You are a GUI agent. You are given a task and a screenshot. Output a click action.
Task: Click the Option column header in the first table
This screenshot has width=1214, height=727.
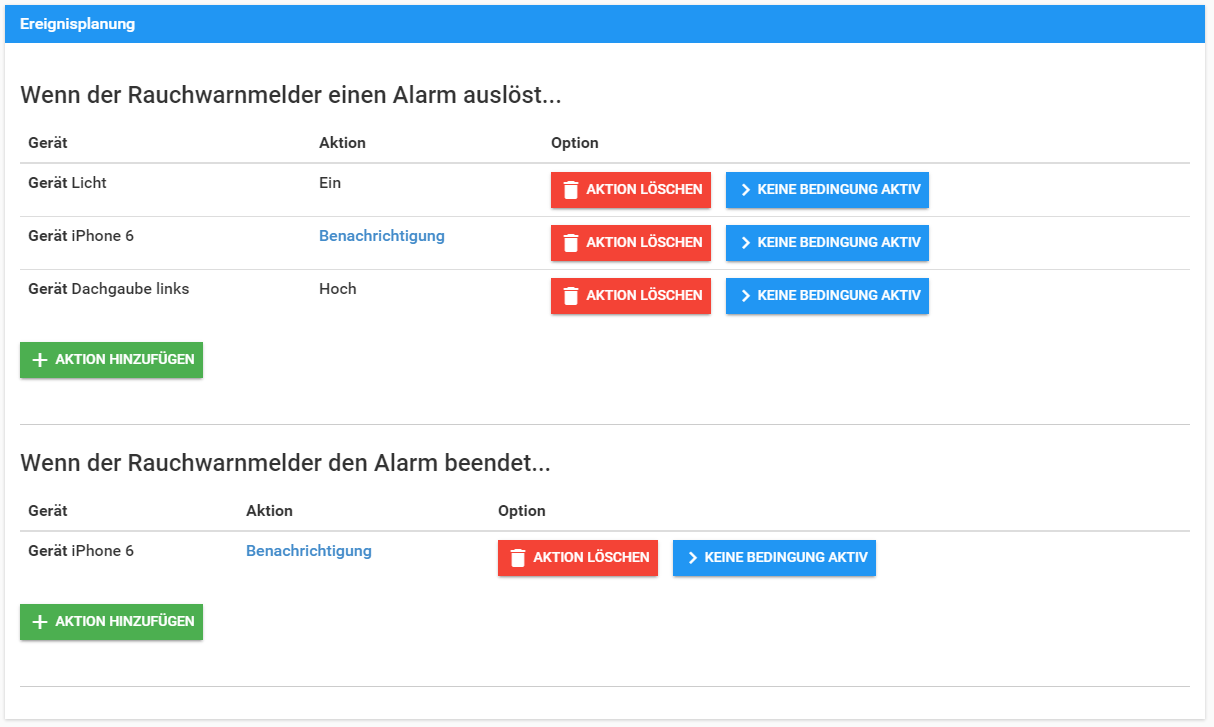pyautogui.click(x=574, y=143)
